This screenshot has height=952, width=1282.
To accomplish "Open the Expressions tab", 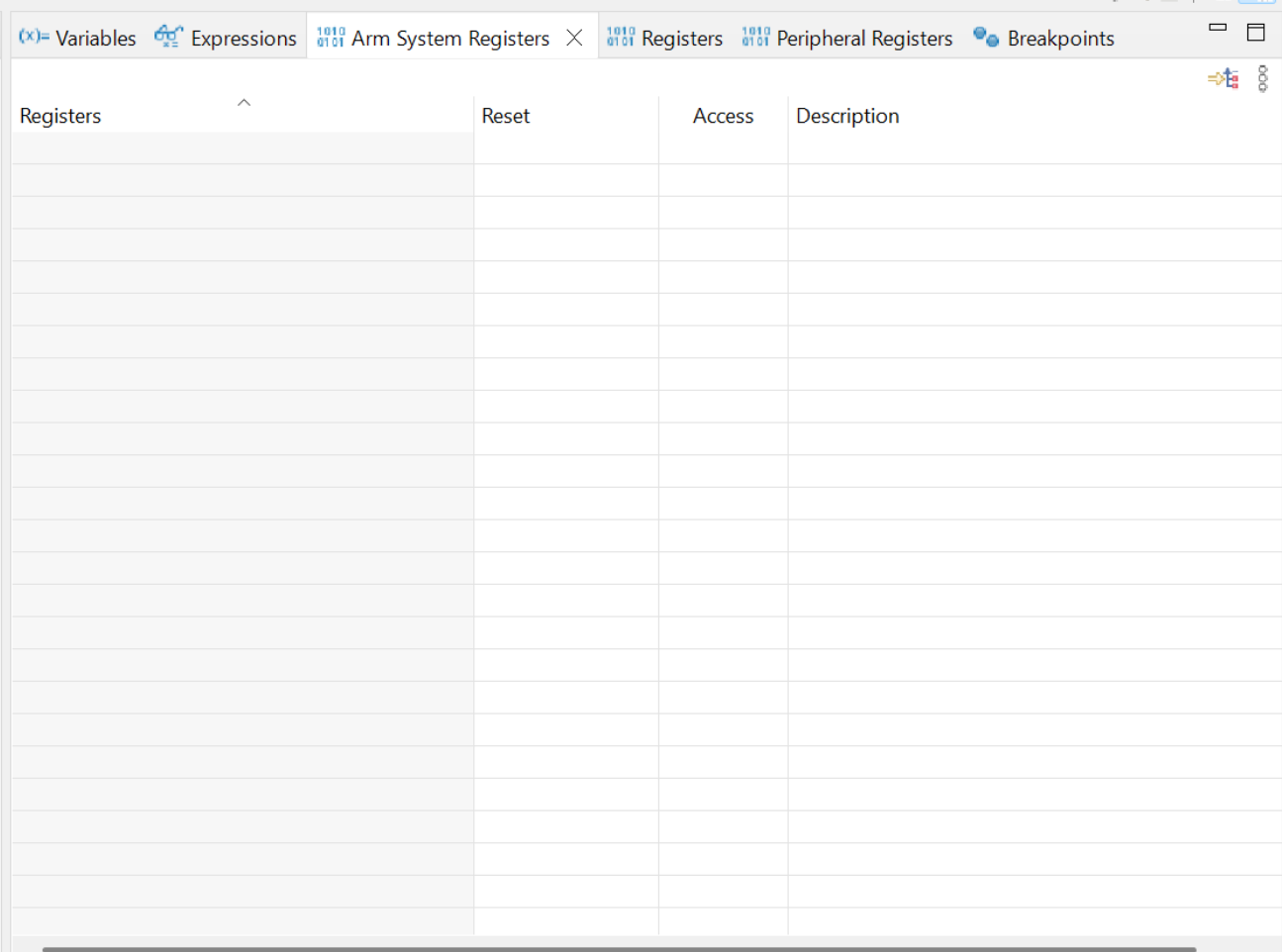I will (x=226, y=38).
